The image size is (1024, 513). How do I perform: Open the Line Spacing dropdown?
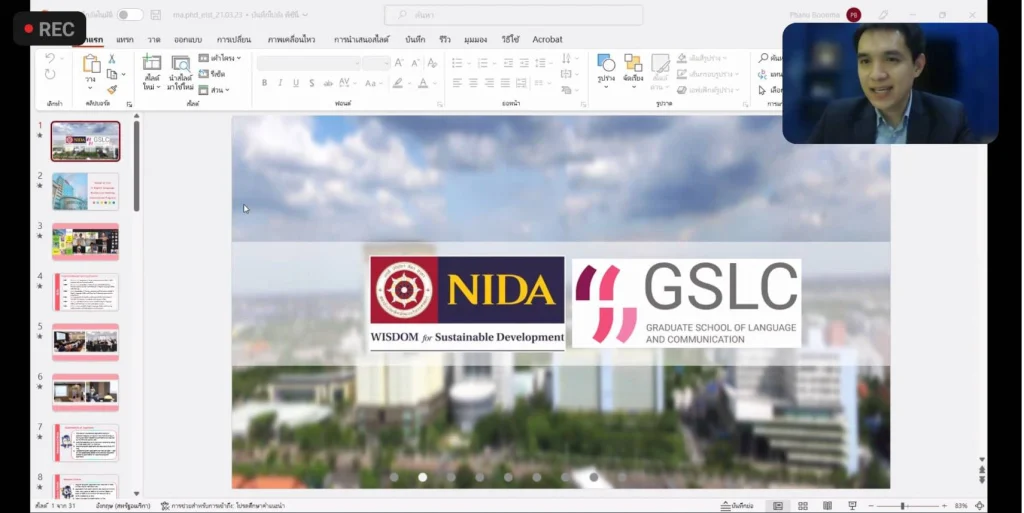pyautogui.click(x=541, y=63)
